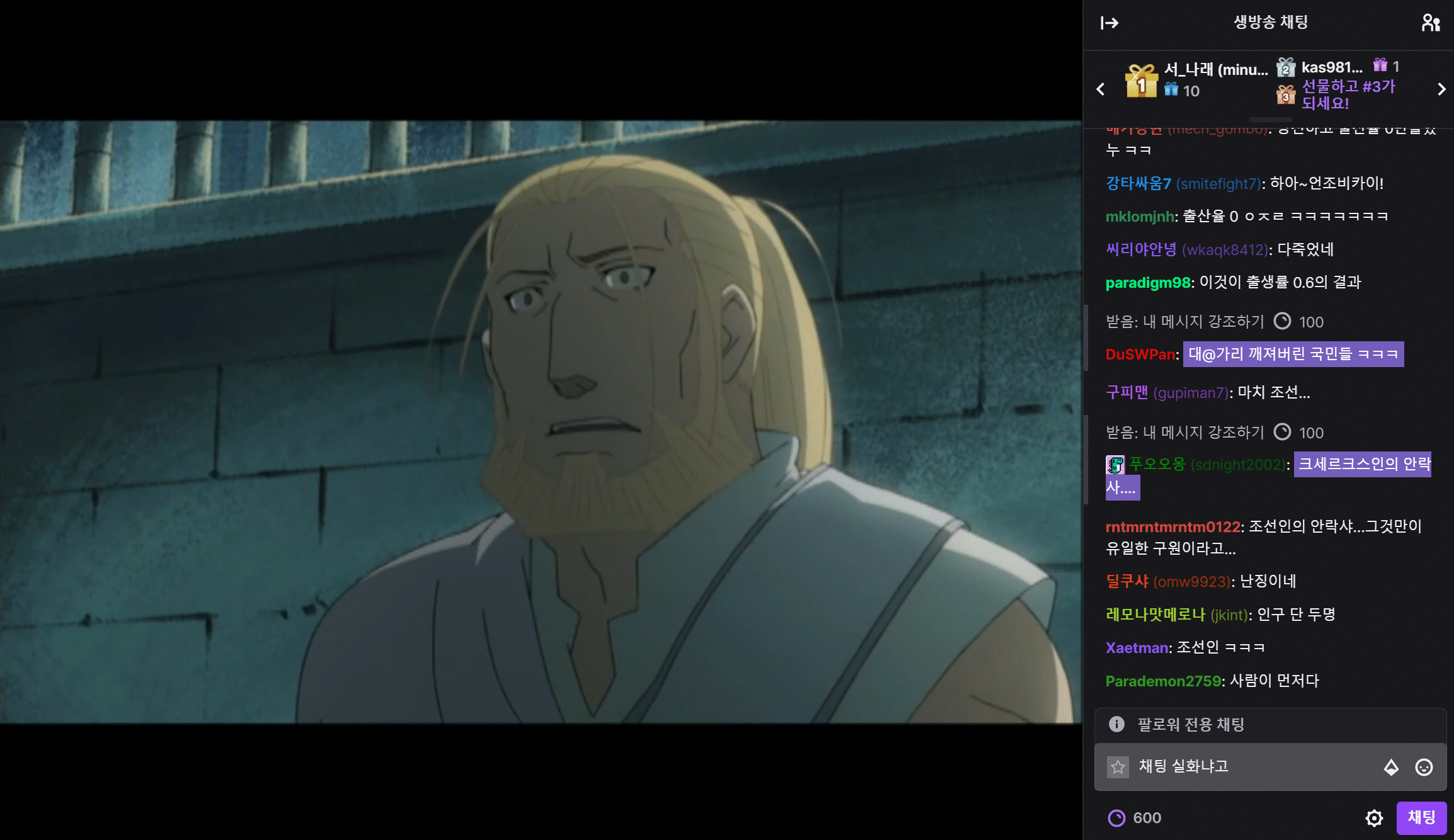The height and width of the screenshot is (840, 1454).
Task: Open the emote picker smiley icon
Action: (1424, 767)
